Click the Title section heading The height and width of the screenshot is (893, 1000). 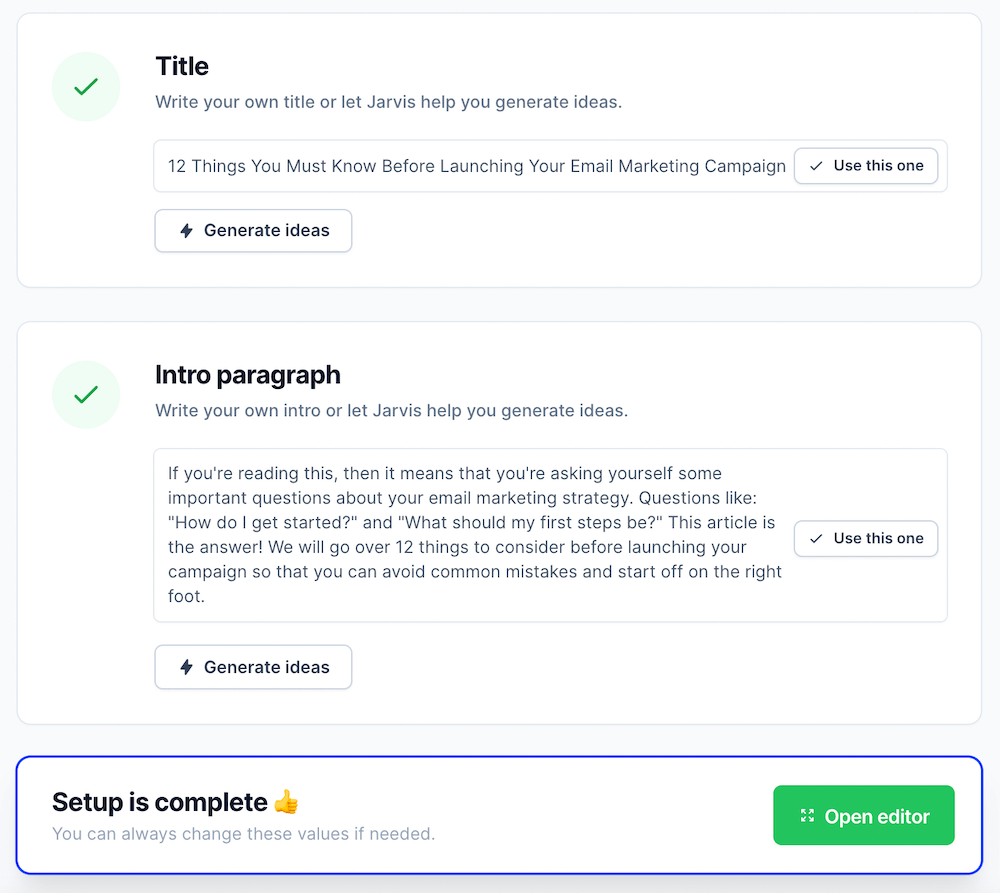point(182,67)
